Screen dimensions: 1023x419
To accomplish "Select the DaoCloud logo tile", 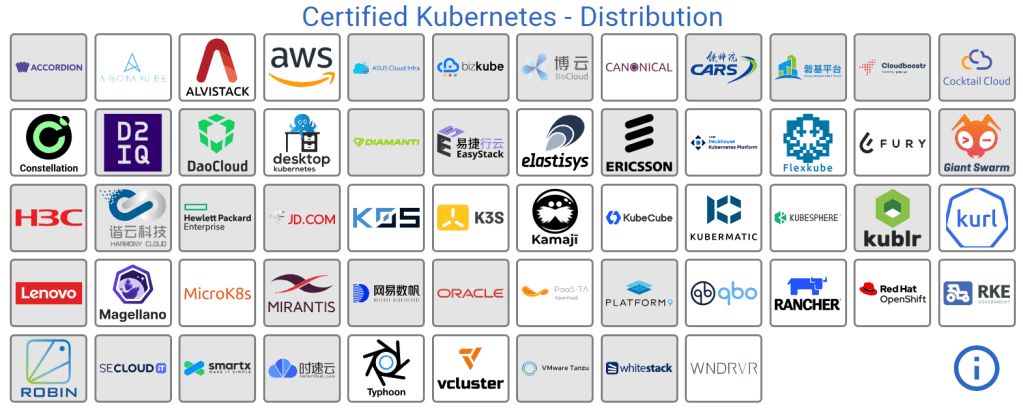I will (217, 142).
